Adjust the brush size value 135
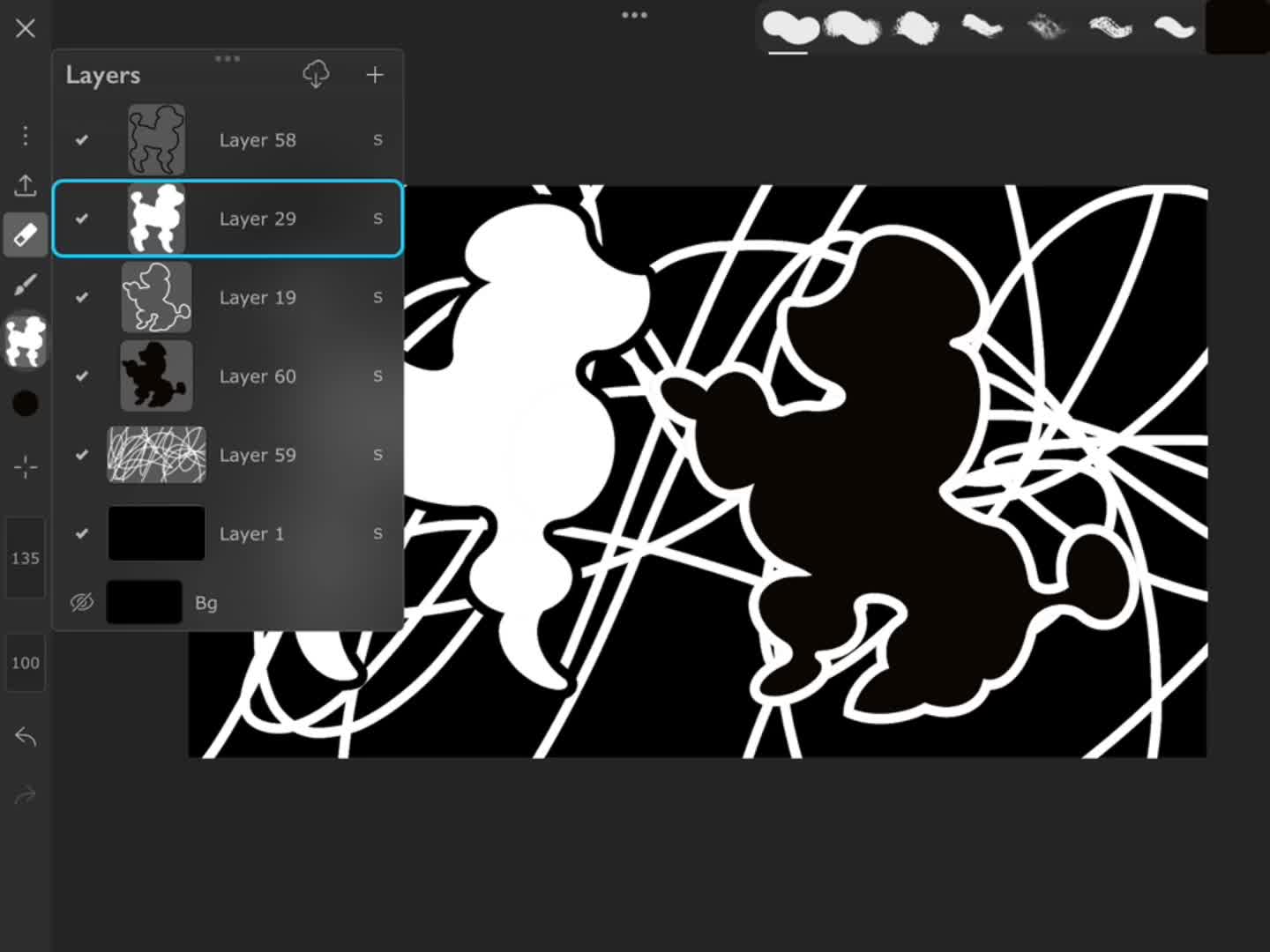 [26, 558]
